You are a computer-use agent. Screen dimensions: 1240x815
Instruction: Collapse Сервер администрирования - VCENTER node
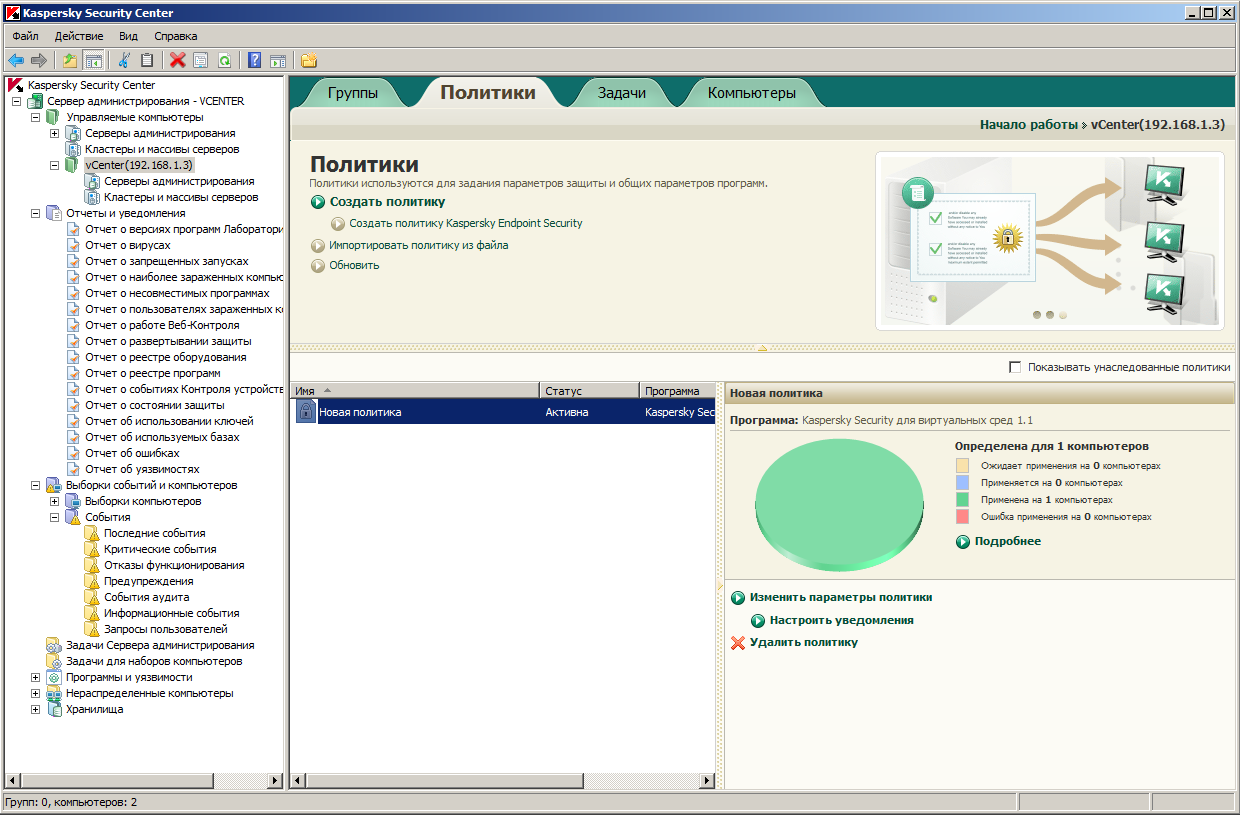tap(16, 101)
